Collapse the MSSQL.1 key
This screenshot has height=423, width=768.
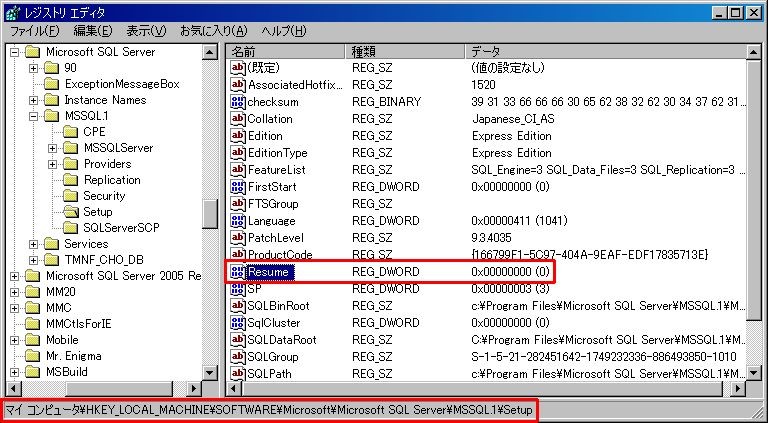[33, 116]
